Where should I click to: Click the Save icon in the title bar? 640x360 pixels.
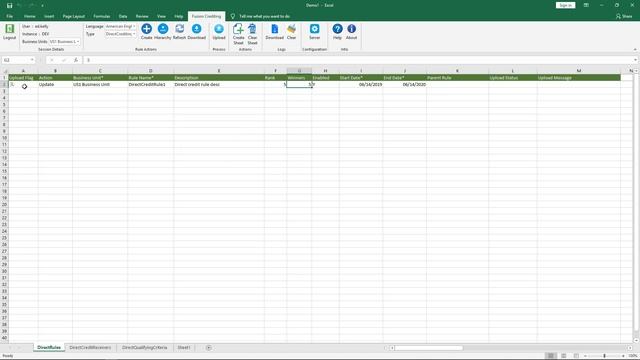[9, 5]
